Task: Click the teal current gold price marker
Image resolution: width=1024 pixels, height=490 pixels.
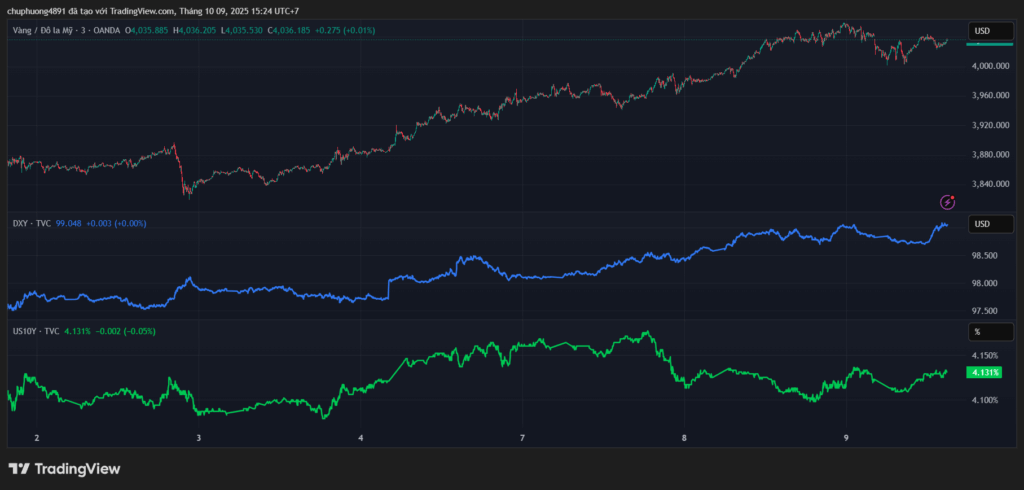Action: [989, 44]
